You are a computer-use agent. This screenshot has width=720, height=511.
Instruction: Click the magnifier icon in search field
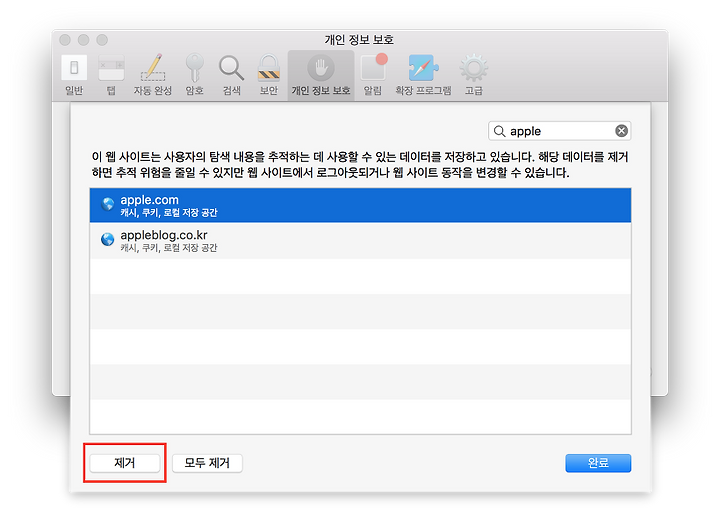[x=499, y=131]
